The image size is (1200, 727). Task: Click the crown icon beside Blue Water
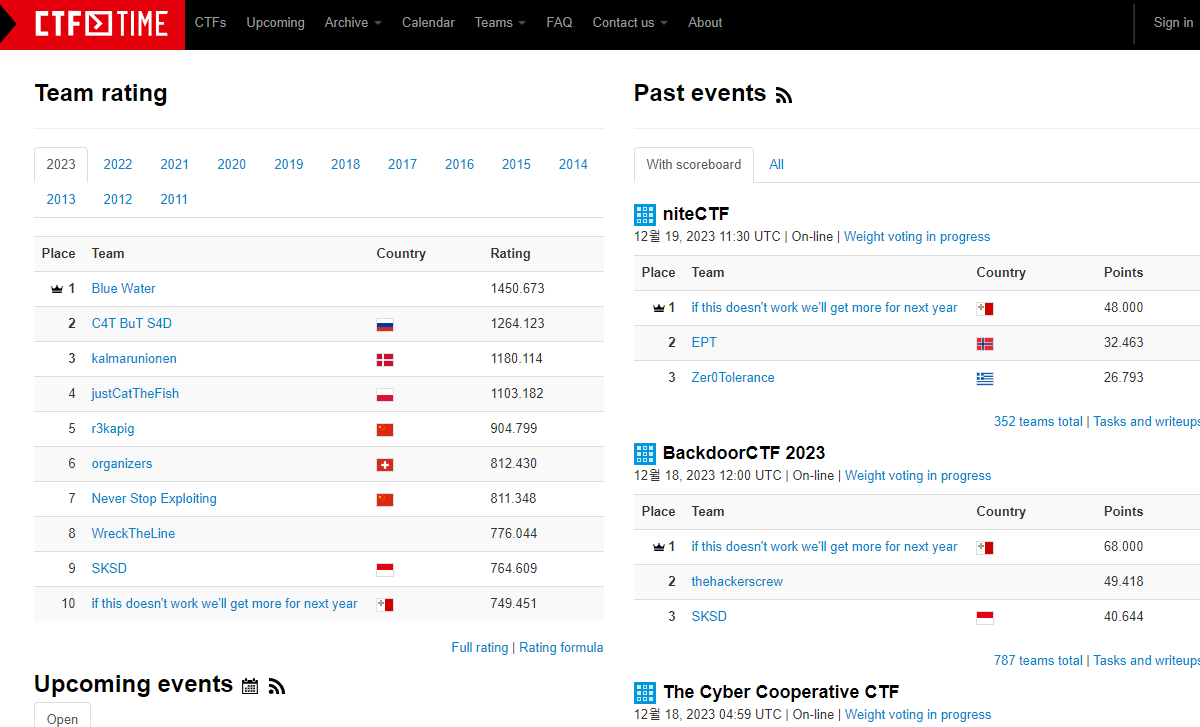click(x=57, y=289)
